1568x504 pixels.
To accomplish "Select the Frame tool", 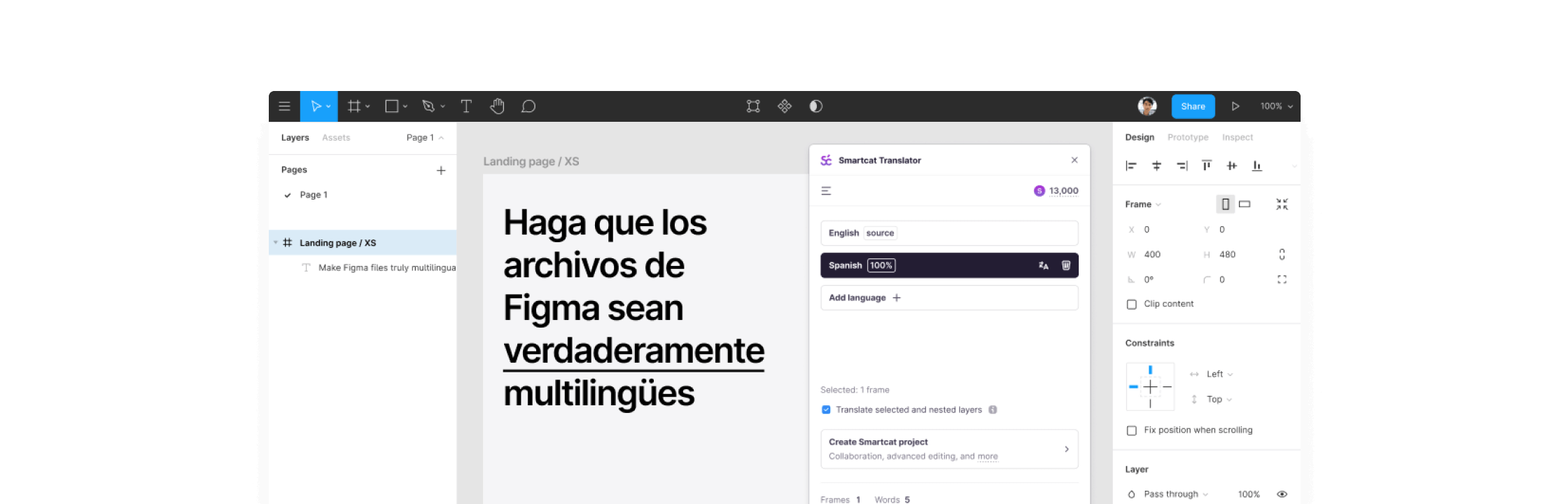I will 354,106.
